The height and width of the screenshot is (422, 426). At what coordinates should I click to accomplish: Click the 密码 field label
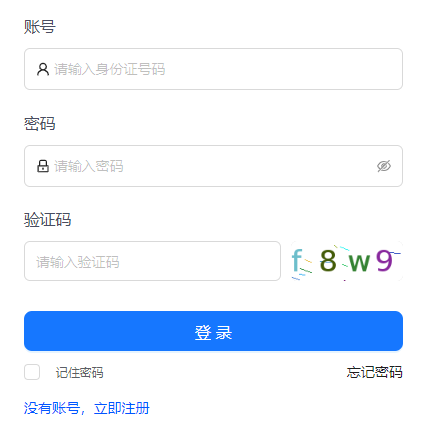(40, 124)
